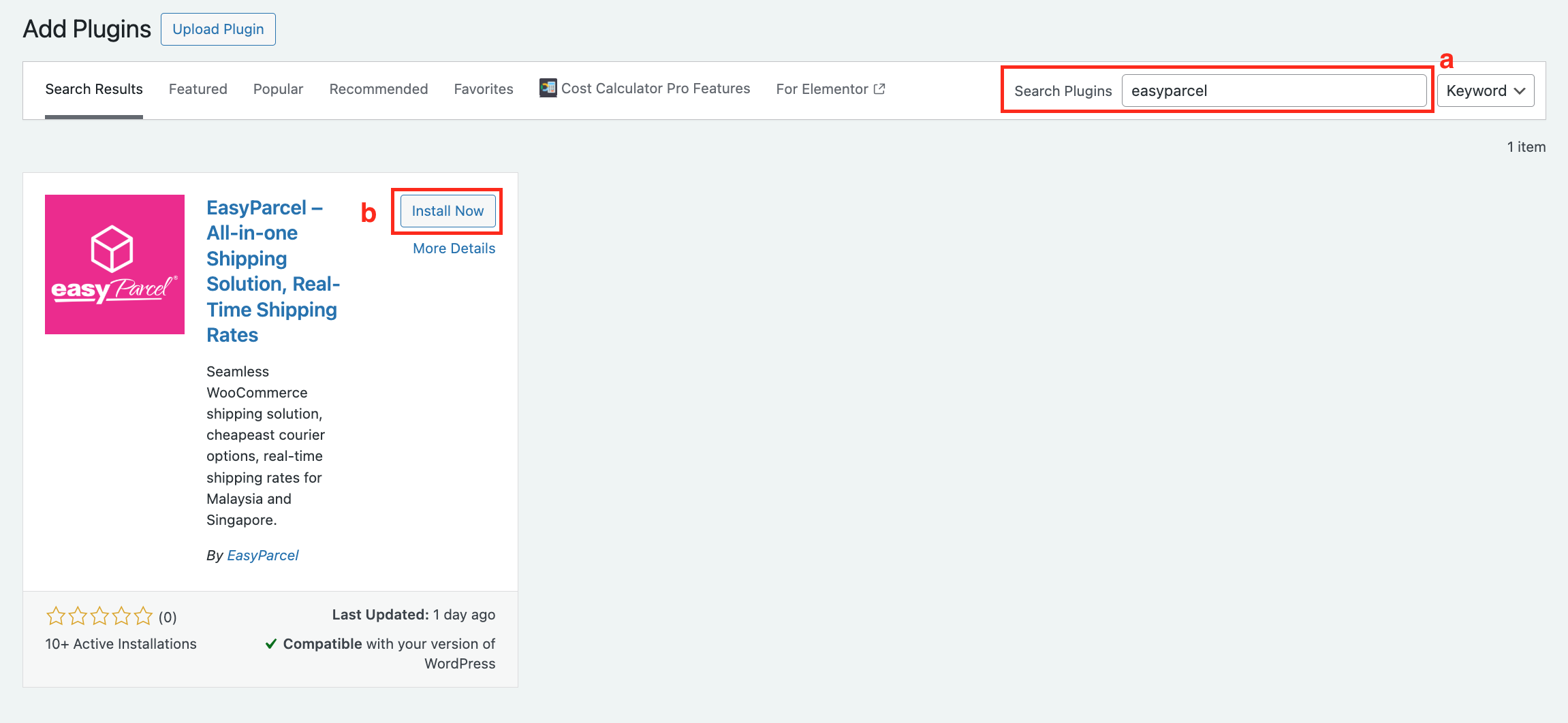Open Cost Calculator Pro Features tab
The image size is (1568, 723).
pos(655,89)
